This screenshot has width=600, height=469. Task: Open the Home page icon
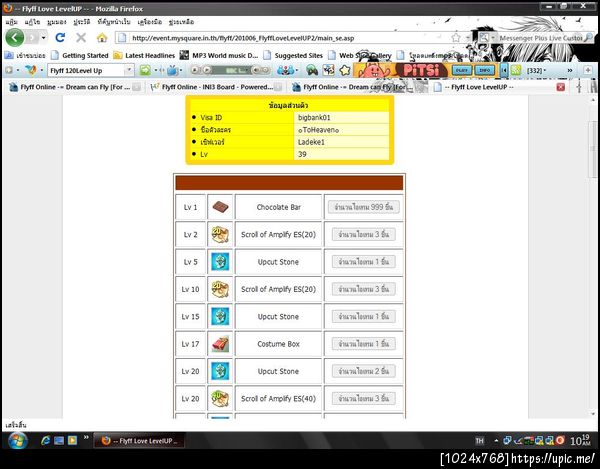[x=102, y=37]
